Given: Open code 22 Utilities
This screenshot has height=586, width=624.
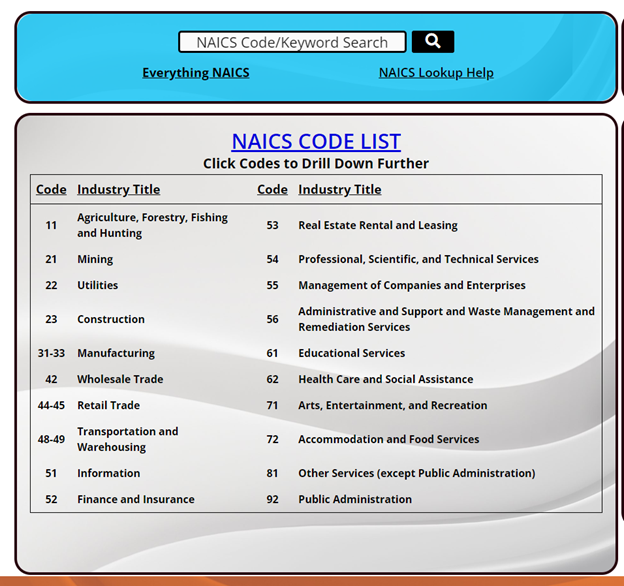Looking at the screenshot, I should (51, 285).
